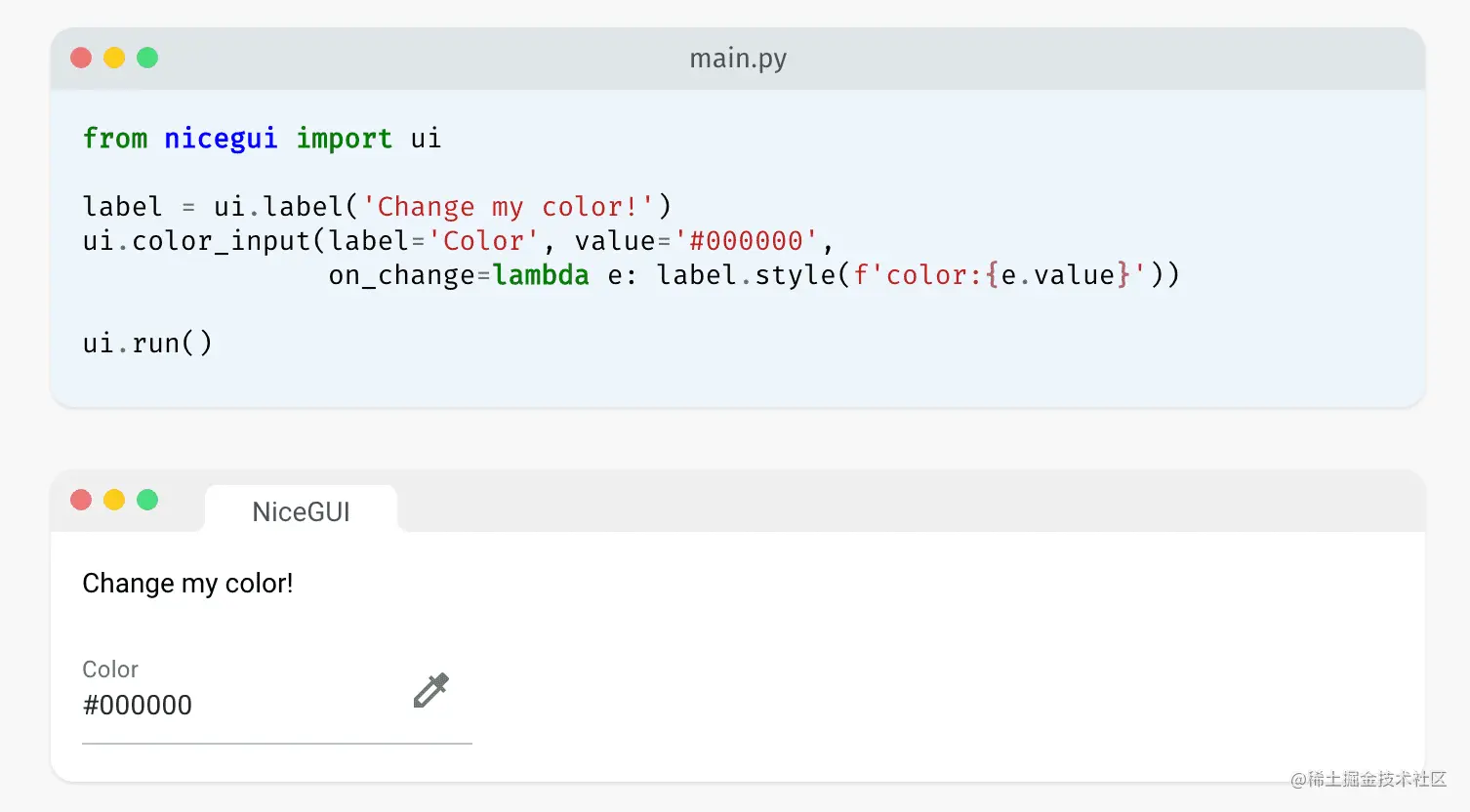Screen dimensions: 1470x812
Task: Click the red dot in main.py window
Action: (81, 58)
